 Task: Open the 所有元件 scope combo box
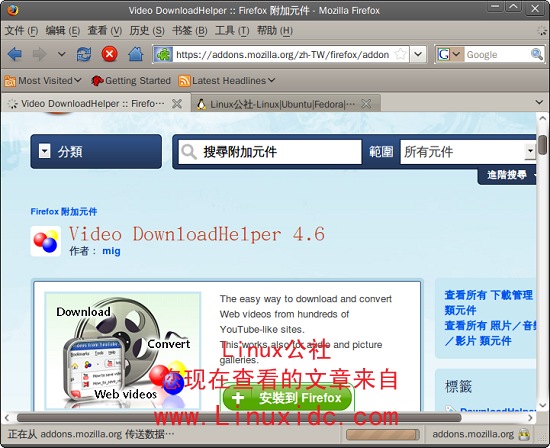point(468,152)
